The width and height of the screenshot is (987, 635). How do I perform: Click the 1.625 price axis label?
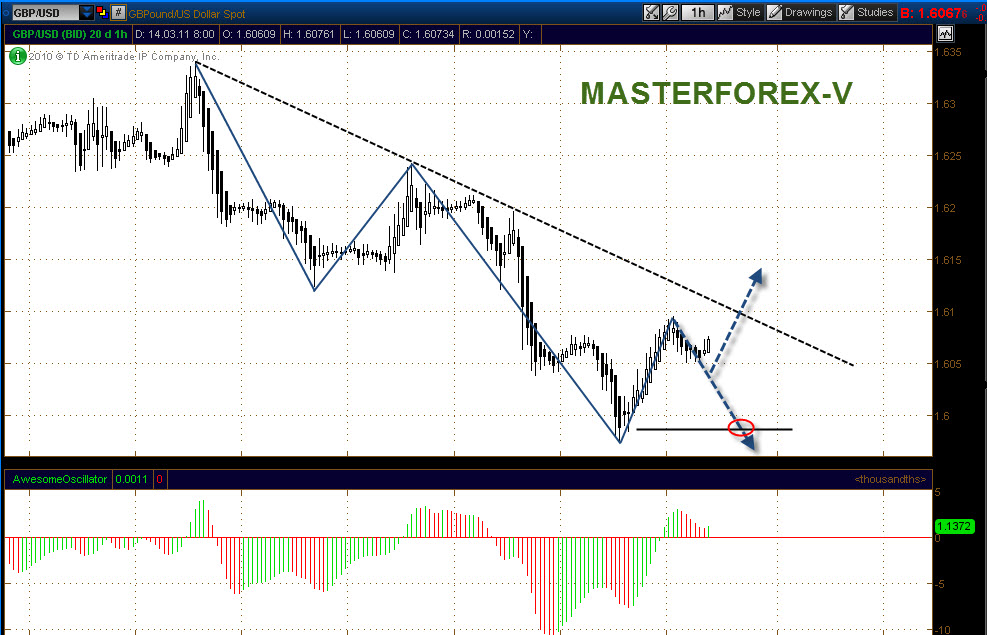click(949, 156)
